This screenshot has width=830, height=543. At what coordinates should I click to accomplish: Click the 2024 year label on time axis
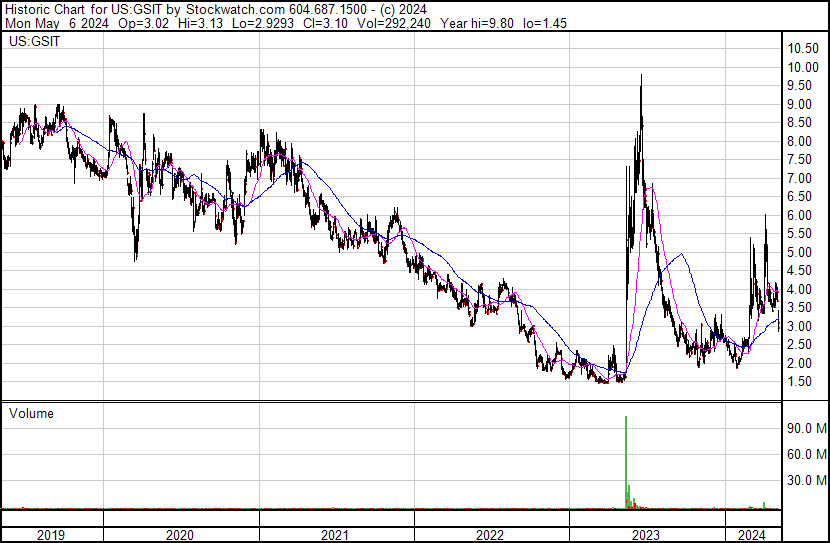click(752, 535)
